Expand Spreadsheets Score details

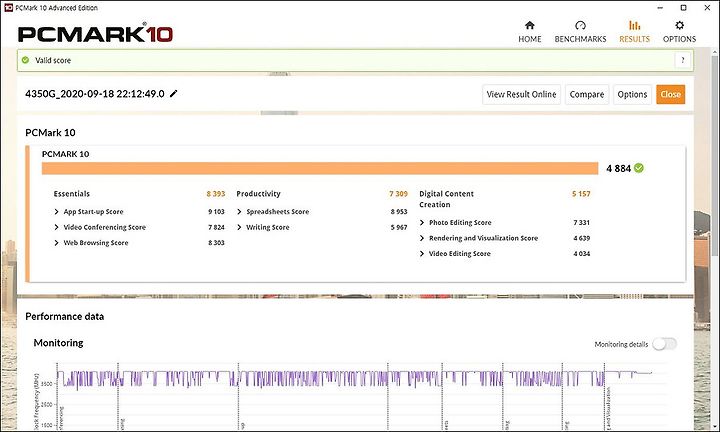click(239, 212)
